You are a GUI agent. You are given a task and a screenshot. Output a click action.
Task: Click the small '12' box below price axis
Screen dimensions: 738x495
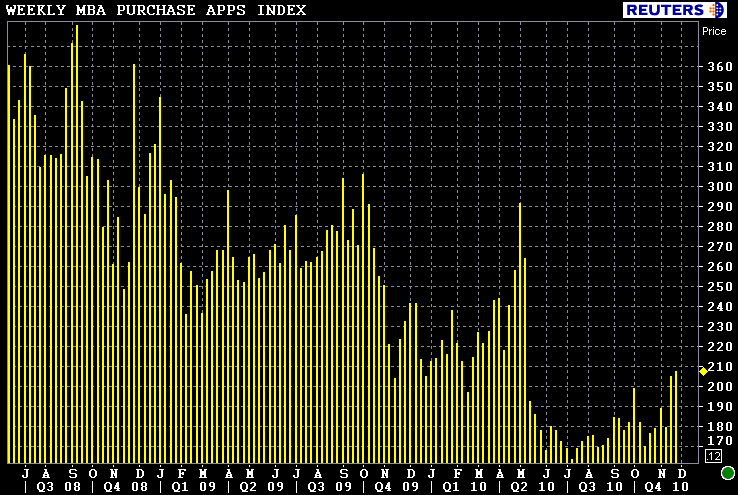713,456
